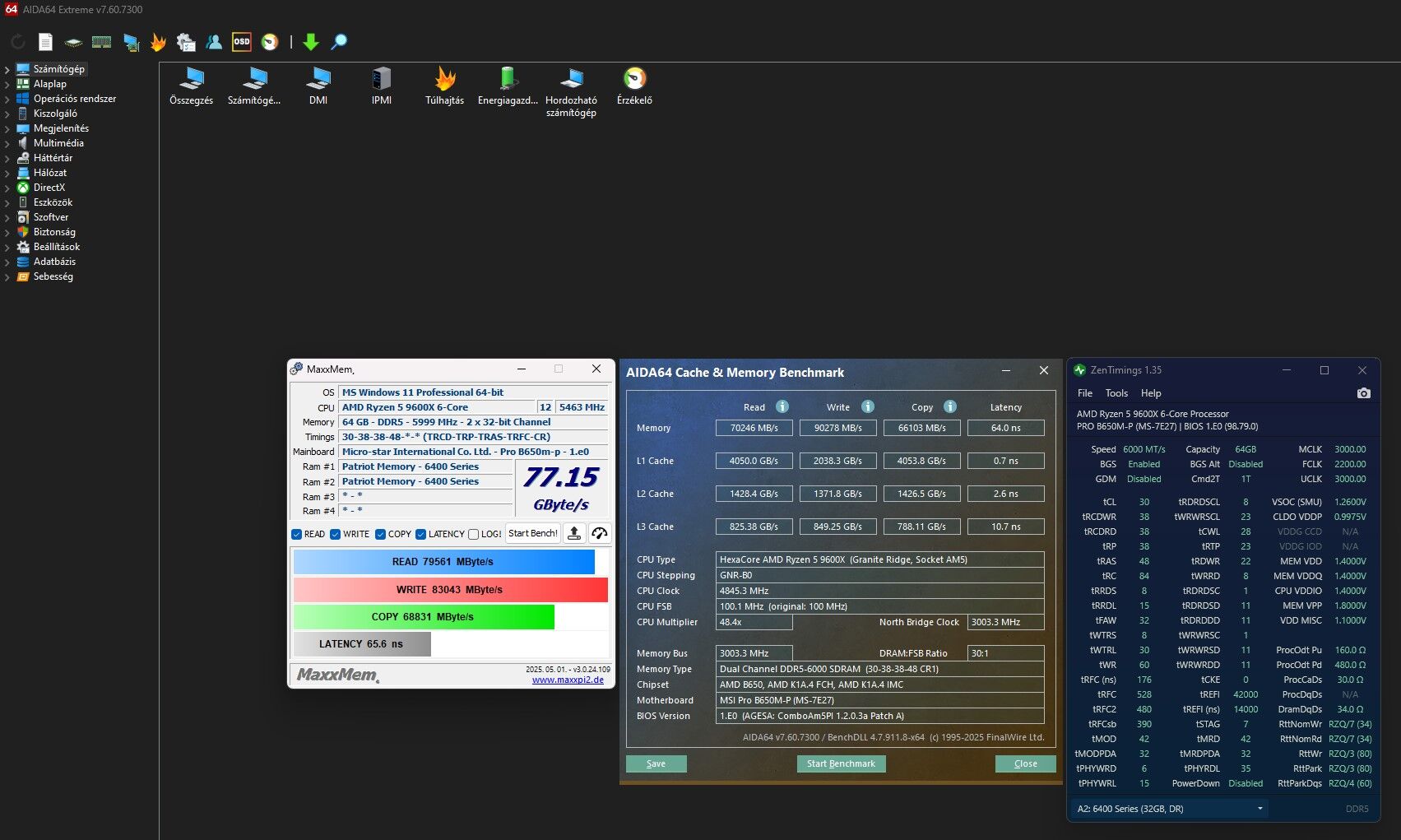Click the green download arrow icon
The width and height of the screenshot is (1401, 840).
(311, 42)
